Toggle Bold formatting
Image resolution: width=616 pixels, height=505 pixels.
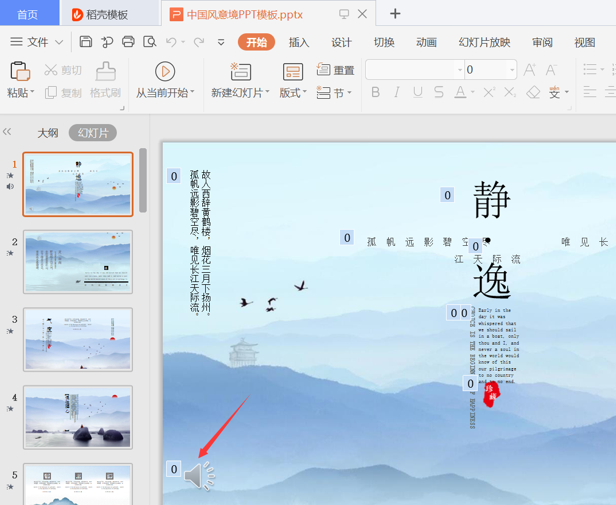pyautogui.click(x=376, y=92)
